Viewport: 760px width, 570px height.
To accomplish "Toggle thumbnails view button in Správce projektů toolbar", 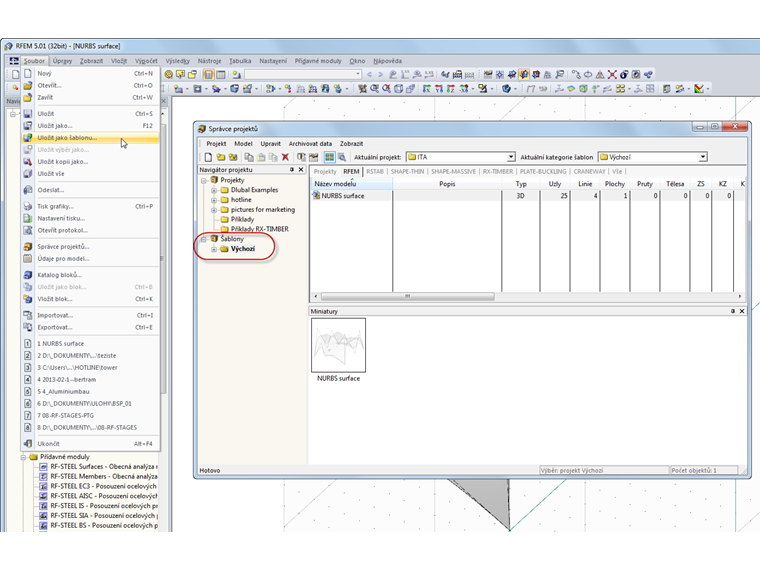I will pyautogui.click(x=330, y=157).
